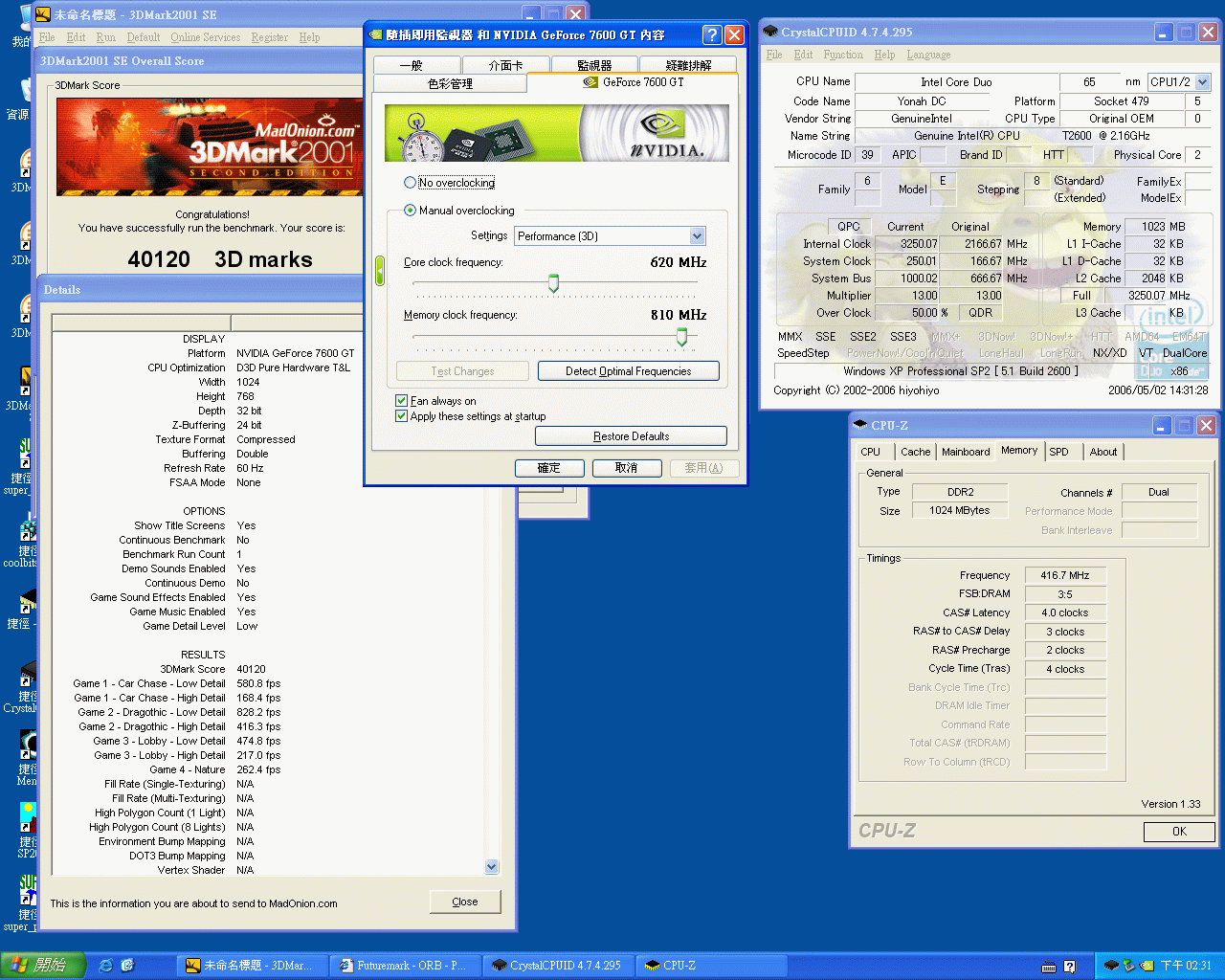Click the taskbar clock showing 02:31
1225x980 pixels.
(1186, 966)
